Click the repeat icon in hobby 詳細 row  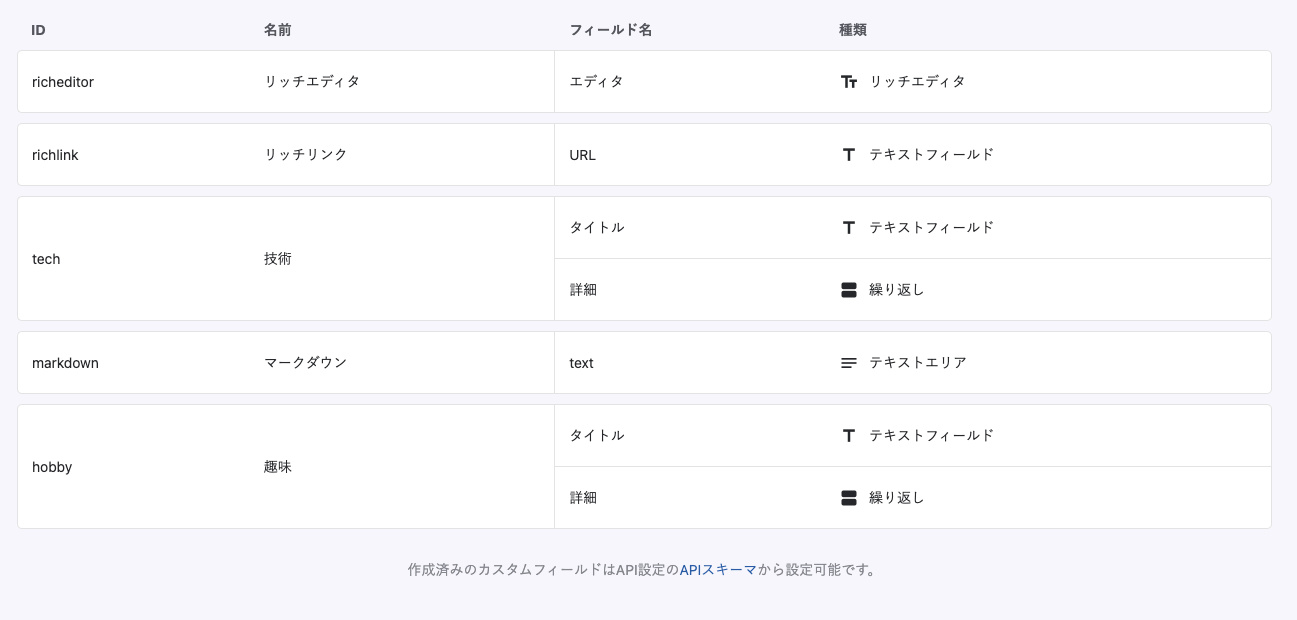click(x=849, y=498)
